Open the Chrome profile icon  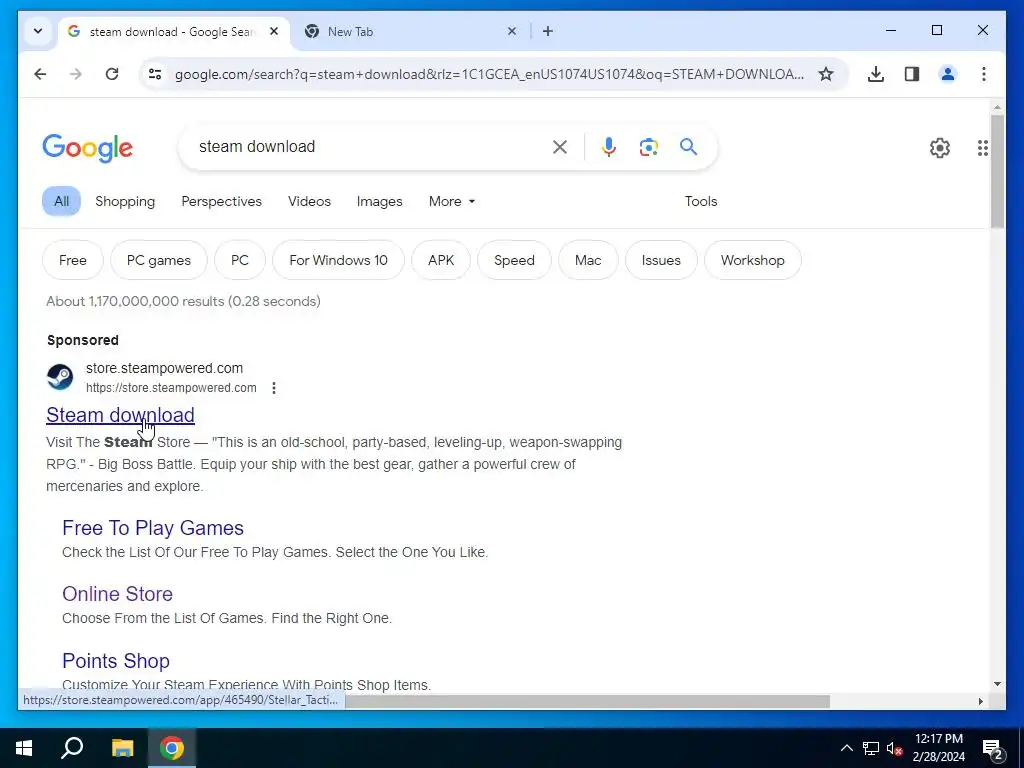pos(948,74)
